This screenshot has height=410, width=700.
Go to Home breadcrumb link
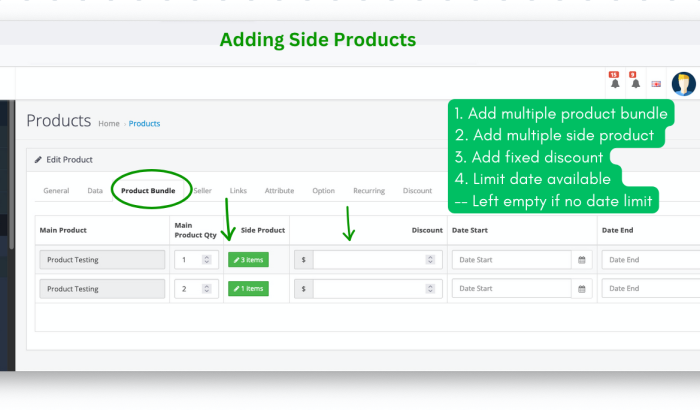(109, 124)
